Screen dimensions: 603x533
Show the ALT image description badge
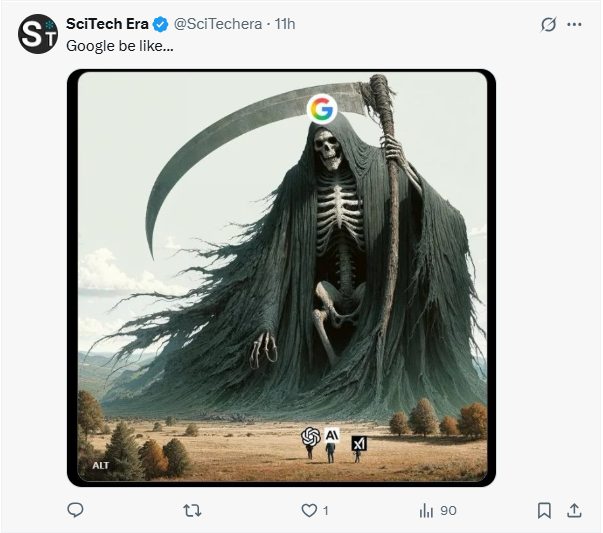(101, 465)
